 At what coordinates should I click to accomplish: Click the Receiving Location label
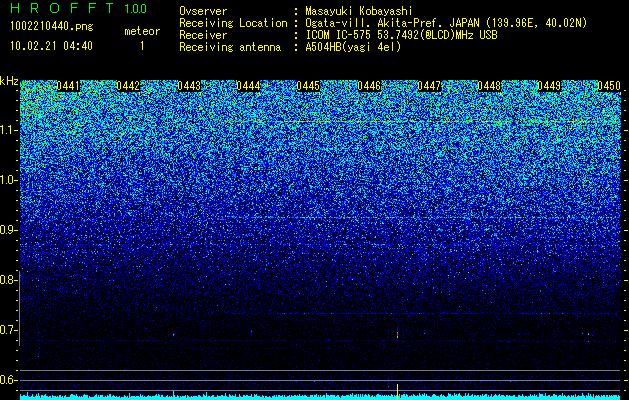pyautogui.click(x=233, y=23)
